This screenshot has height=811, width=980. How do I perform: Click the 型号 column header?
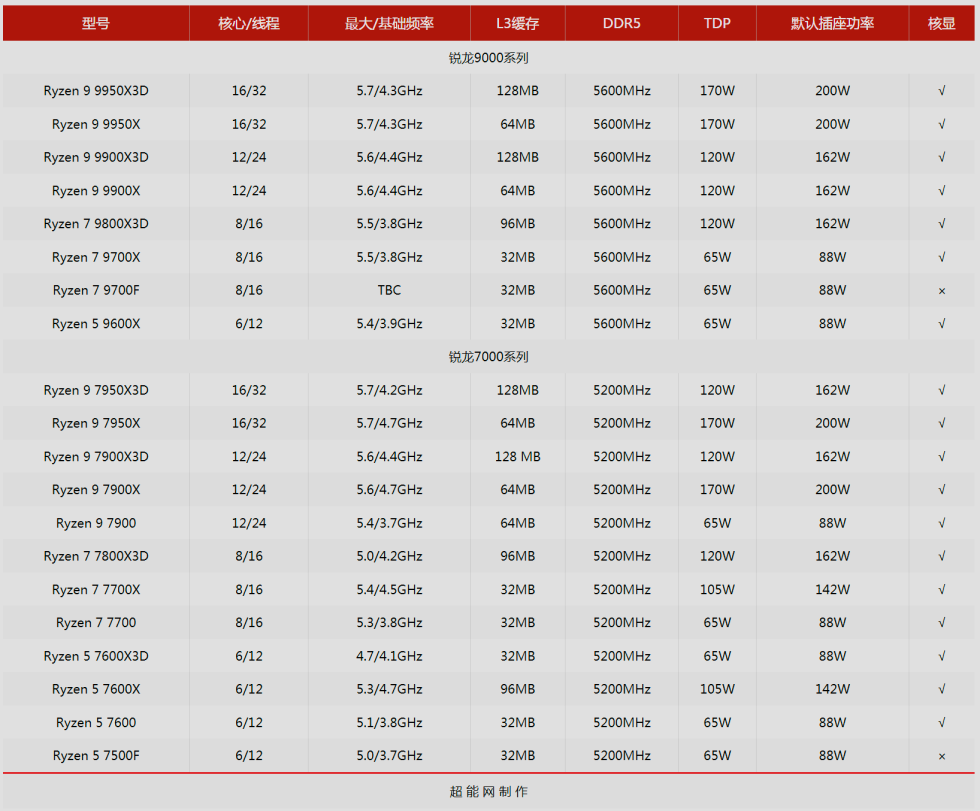[x=96, y=24]
